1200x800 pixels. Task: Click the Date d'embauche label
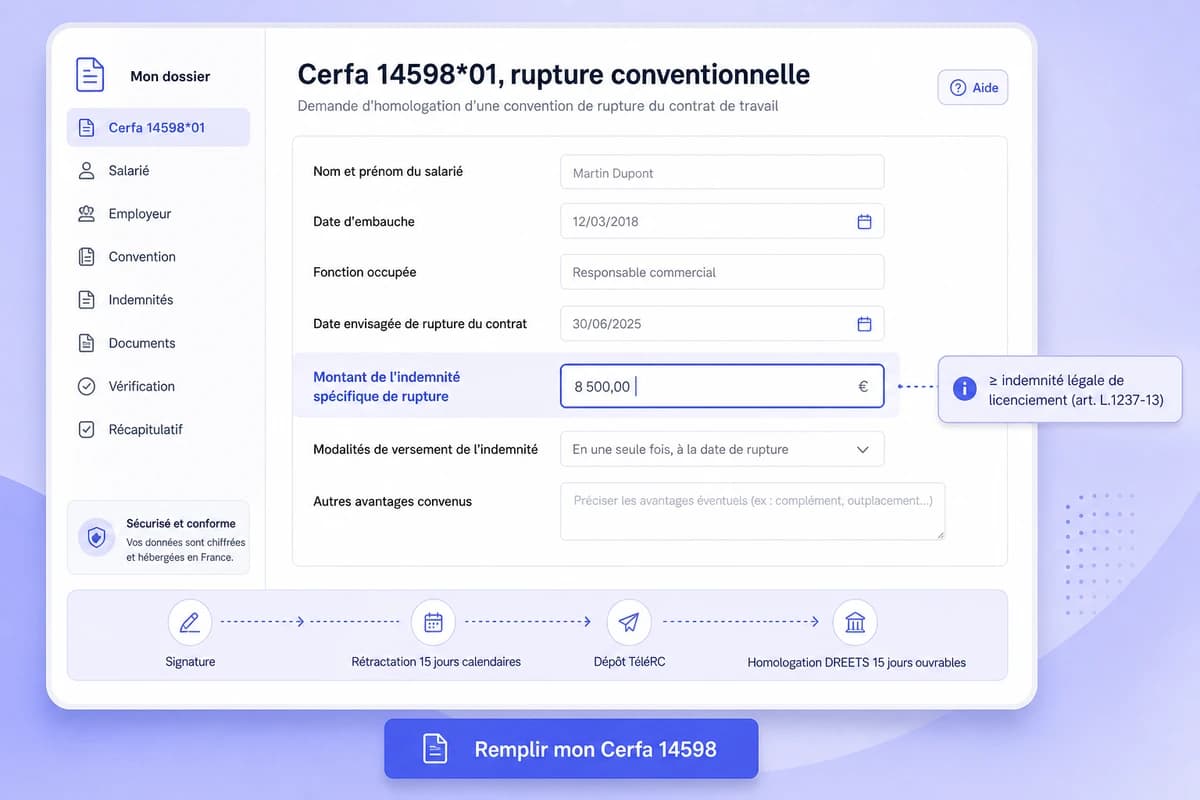[x=364, y=222]
